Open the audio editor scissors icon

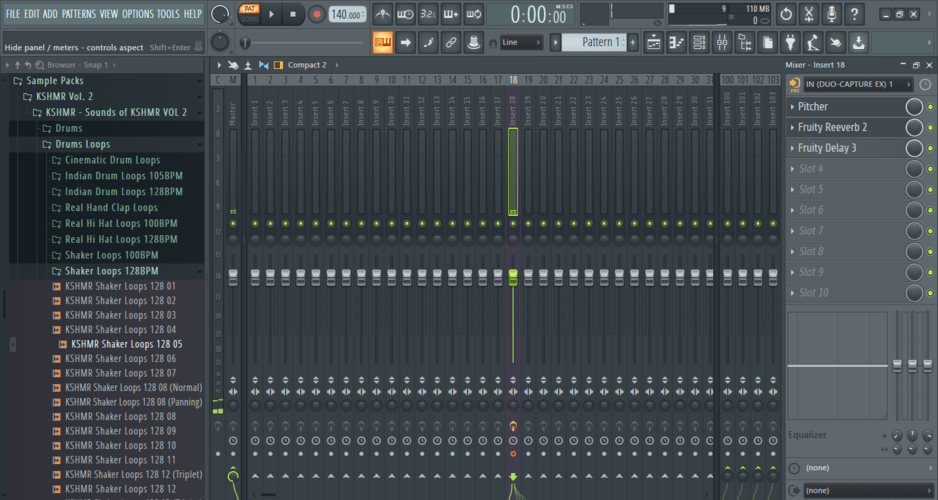809,14
